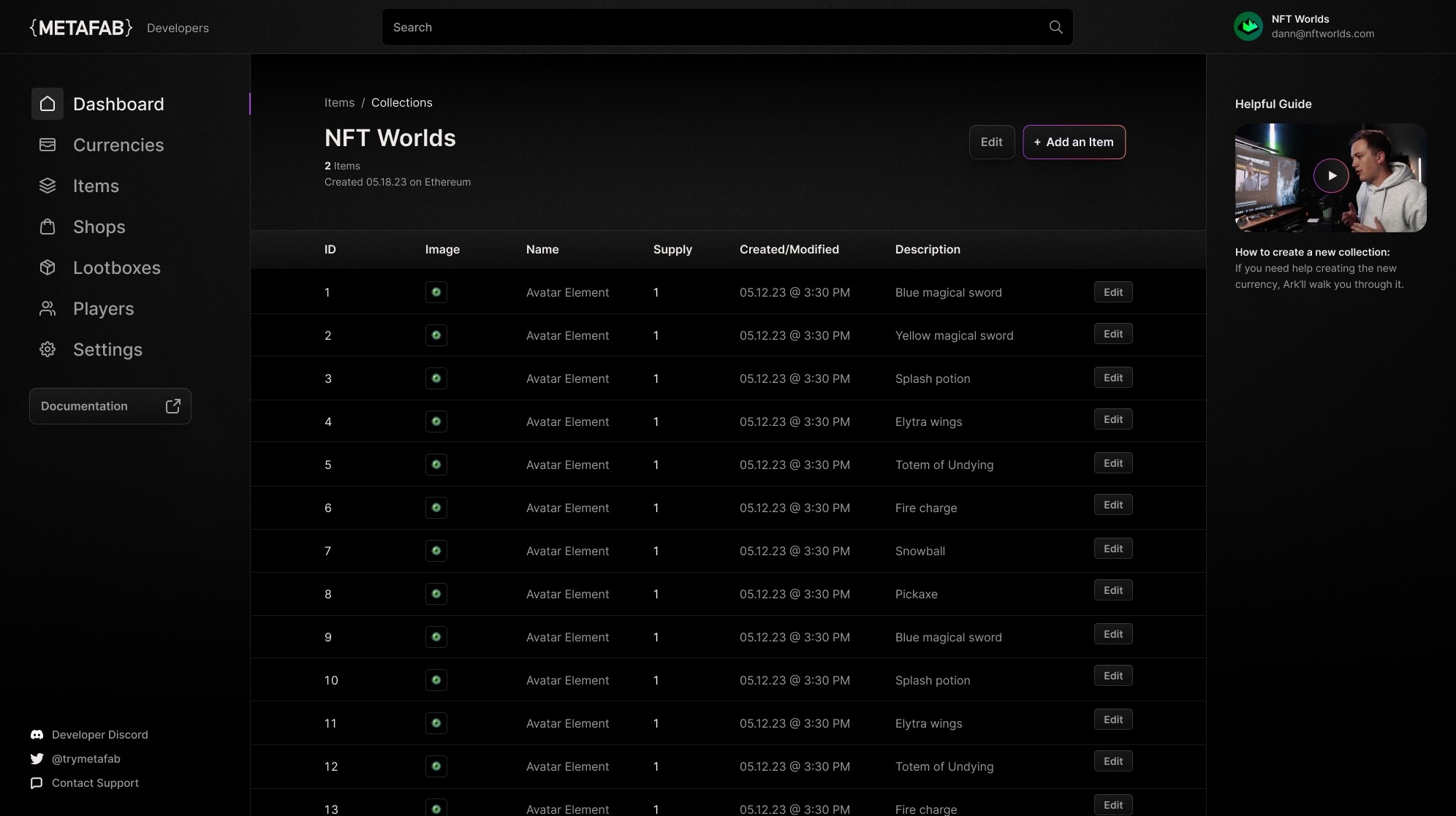Open the Currencies section icon

[x=48, y=145]
